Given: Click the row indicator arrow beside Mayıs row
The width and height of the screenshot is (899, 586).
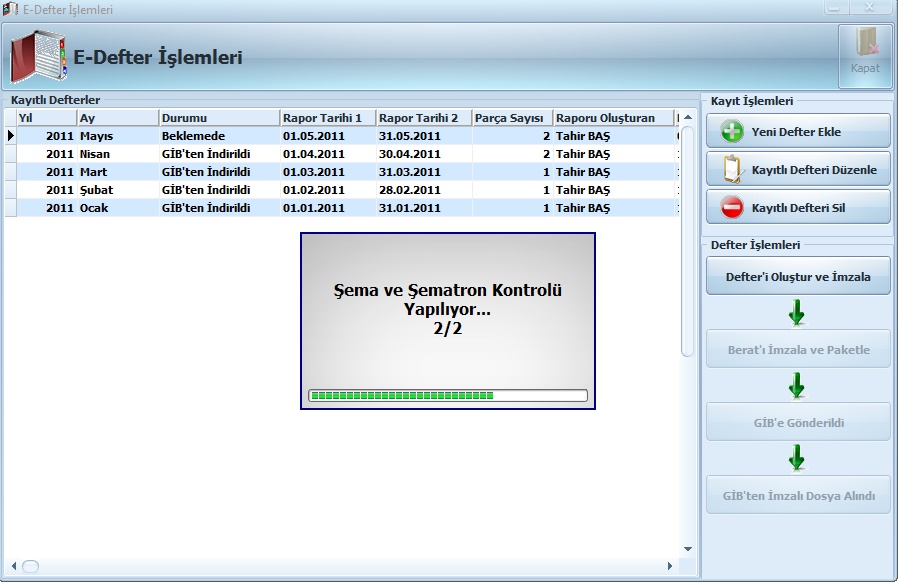Looking at the screenshot, I should point(10,136).
